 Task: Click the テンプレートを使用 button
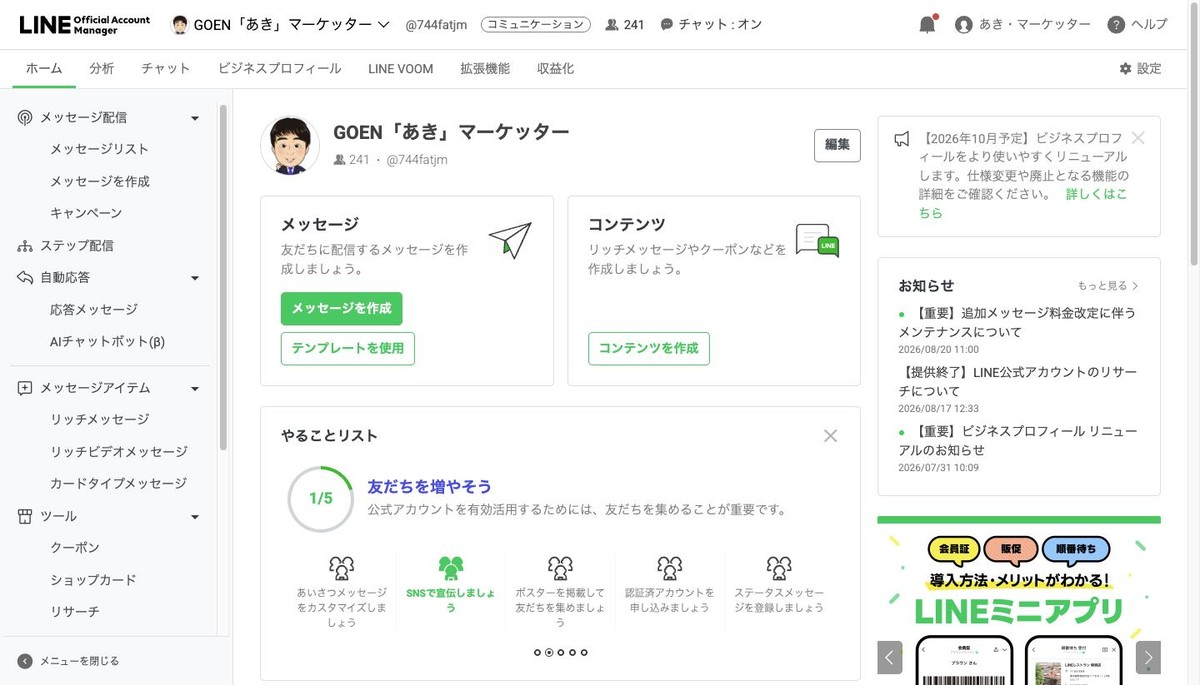click(x=348, y=348)
